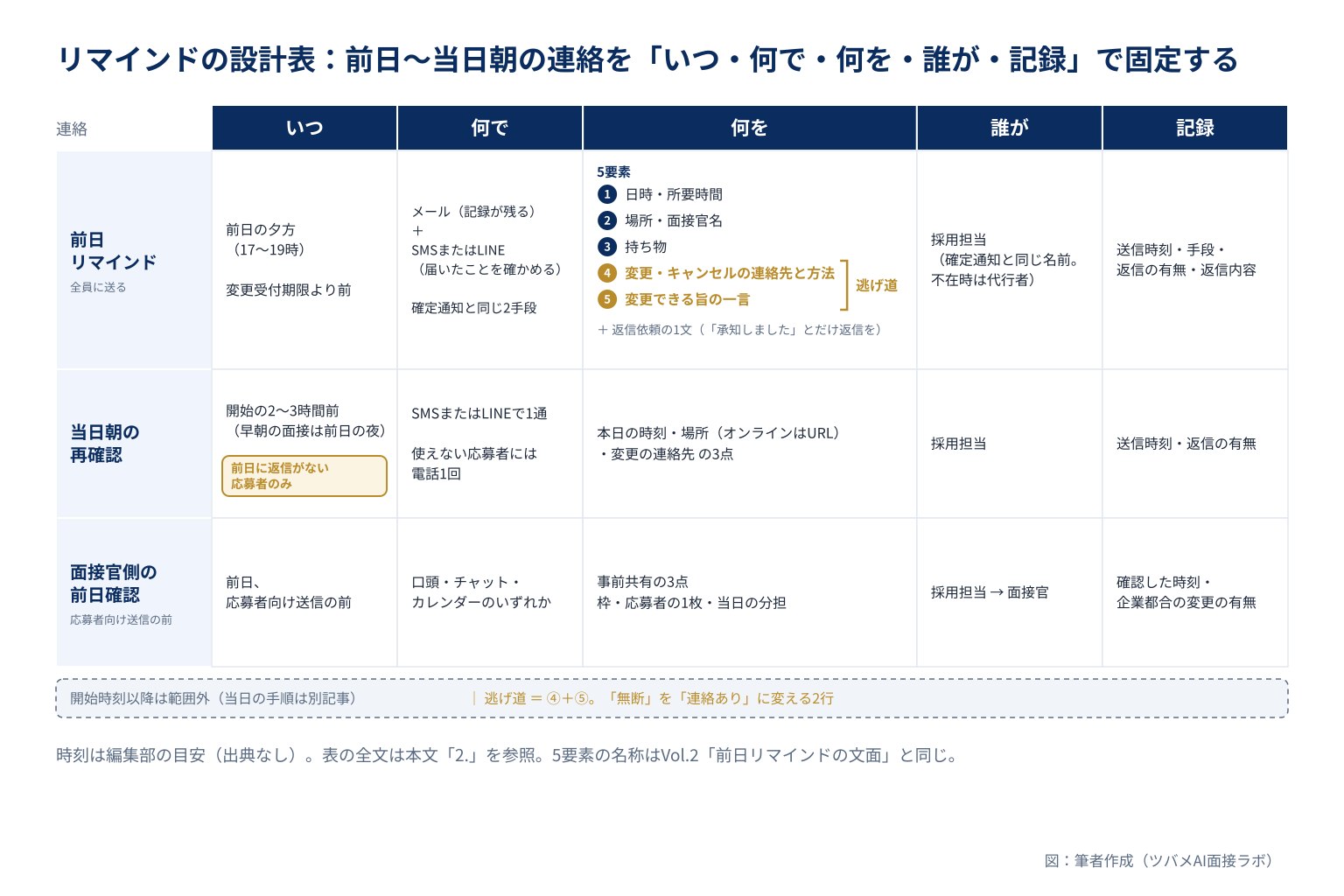Click the 前日リマインド row header
Image resolution: width=1344 pixels, height=896 pixels.
[134, 260]
